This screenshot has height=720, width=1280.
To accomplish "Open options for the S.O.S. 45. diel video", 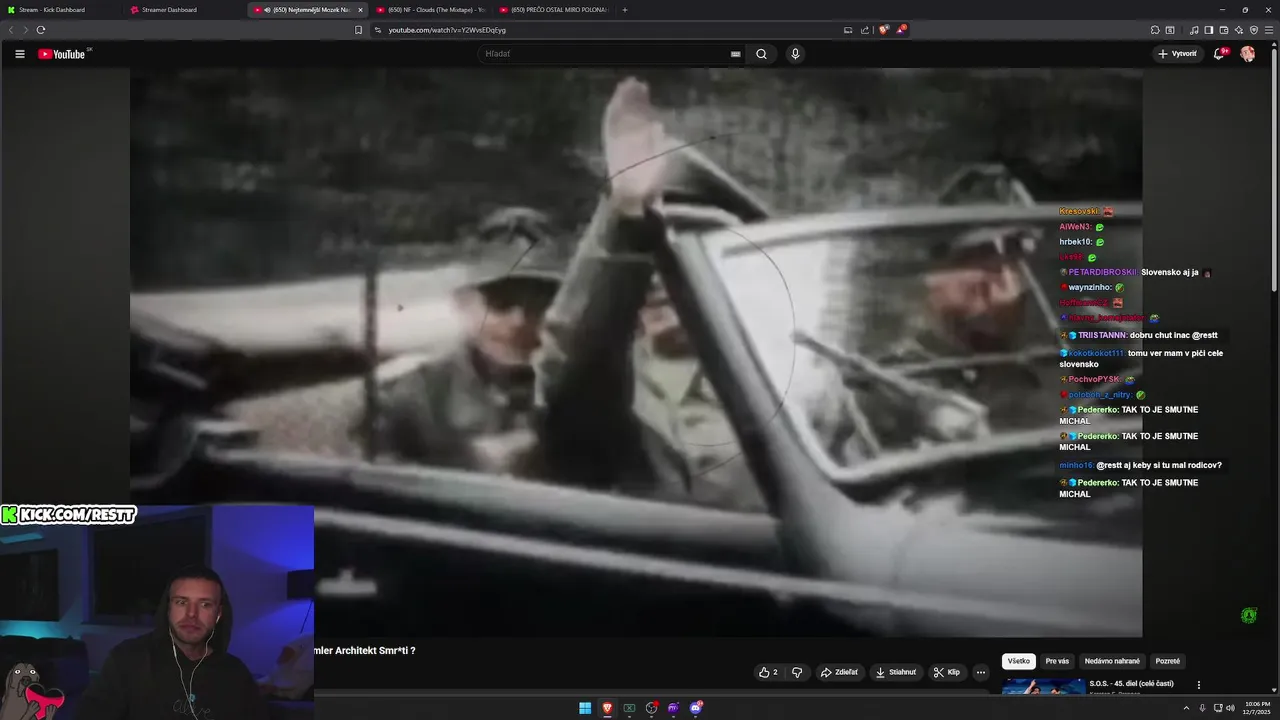I will point(1199,685).
